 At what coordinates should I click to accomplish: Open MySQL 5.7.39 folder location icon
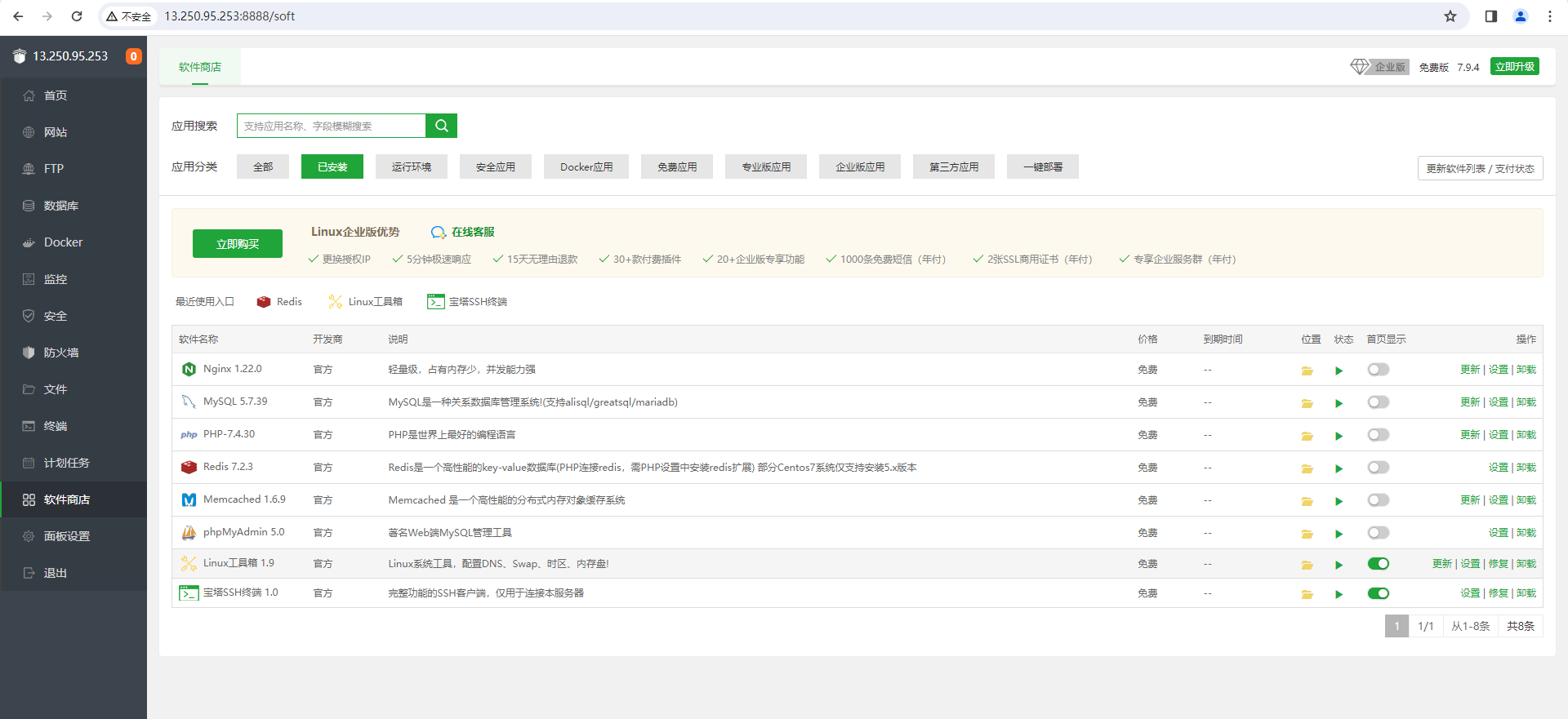[x=1307, y=403]
